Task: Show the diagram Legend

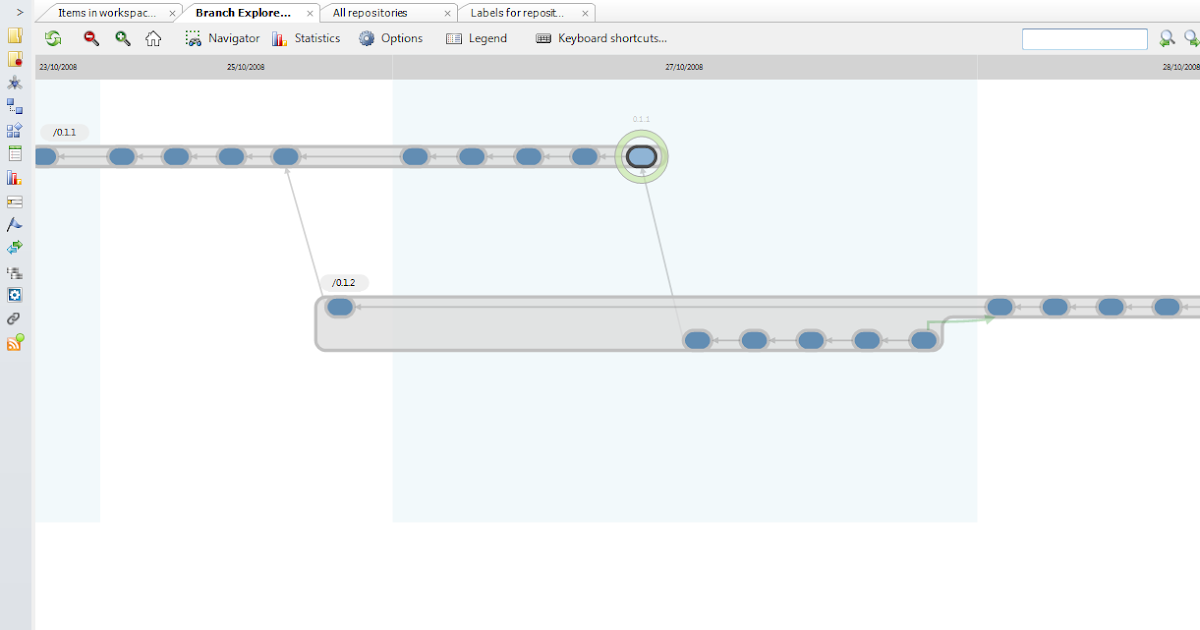Action: tap(477, 38)
